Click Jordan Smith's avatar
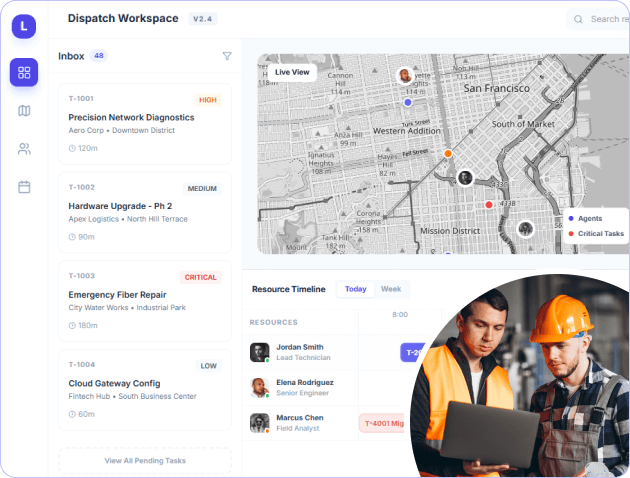Image resolution: width=630 pixels, height=478 pixels. [260, 352]
